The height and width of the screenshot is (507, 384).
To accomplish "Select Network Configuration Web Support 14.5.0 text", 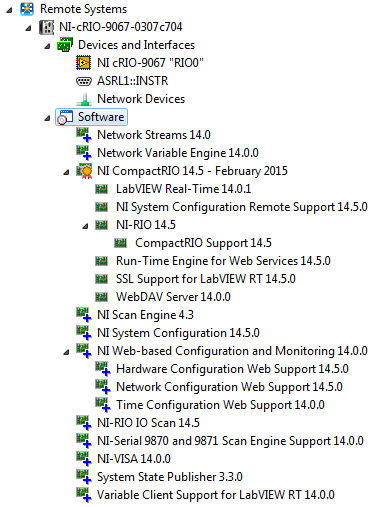I will pos(229,387).
